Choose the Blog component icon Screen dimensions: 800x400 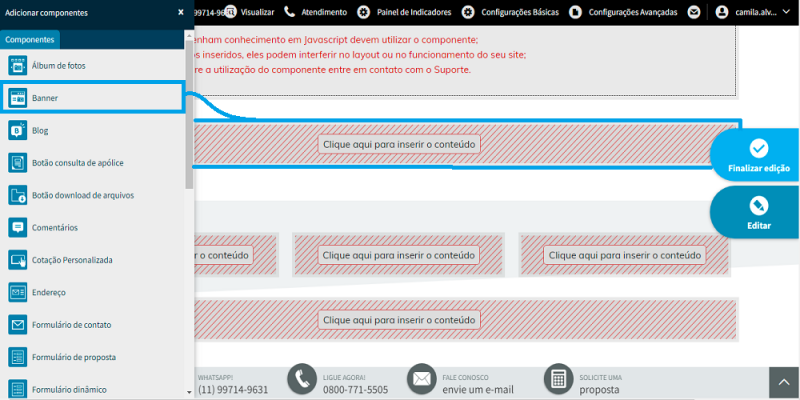pyautogui.click(x=18, y=131)
